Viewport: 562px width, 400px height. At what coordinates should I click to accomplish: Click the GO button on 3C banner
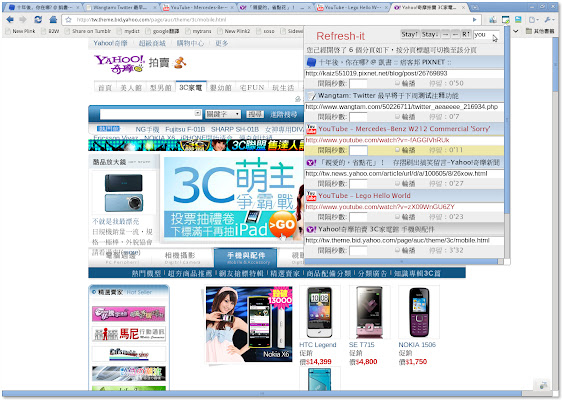point(283,224)
